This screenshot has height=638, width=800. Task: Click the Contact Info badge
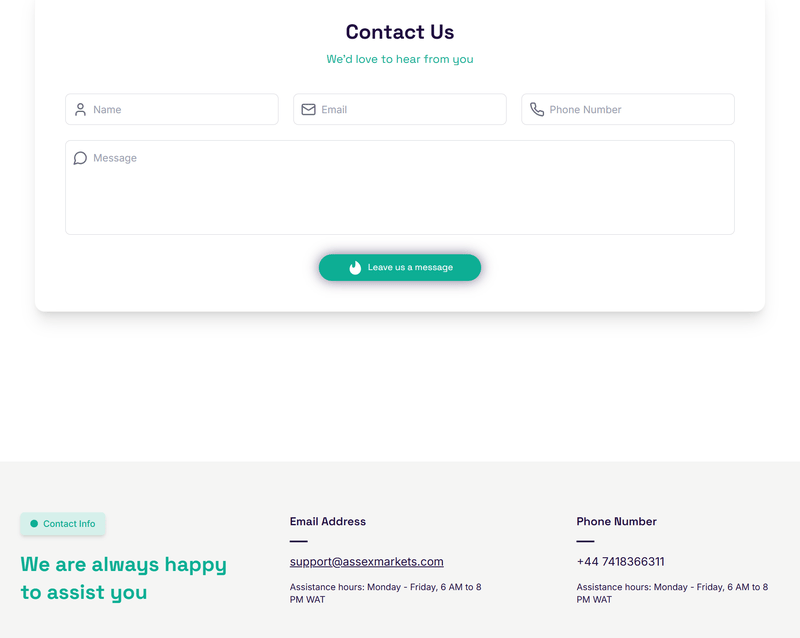(63, 524)
